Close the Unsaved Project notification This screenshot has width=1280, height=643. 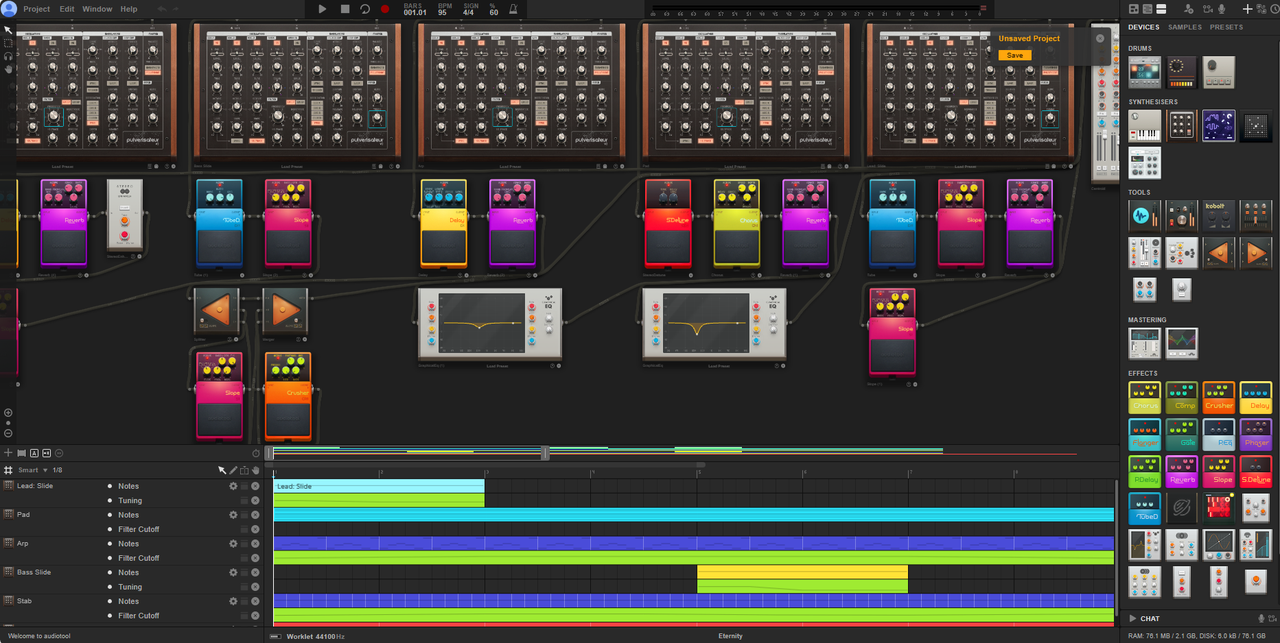pyautogui.click(x=1100, y=38)
